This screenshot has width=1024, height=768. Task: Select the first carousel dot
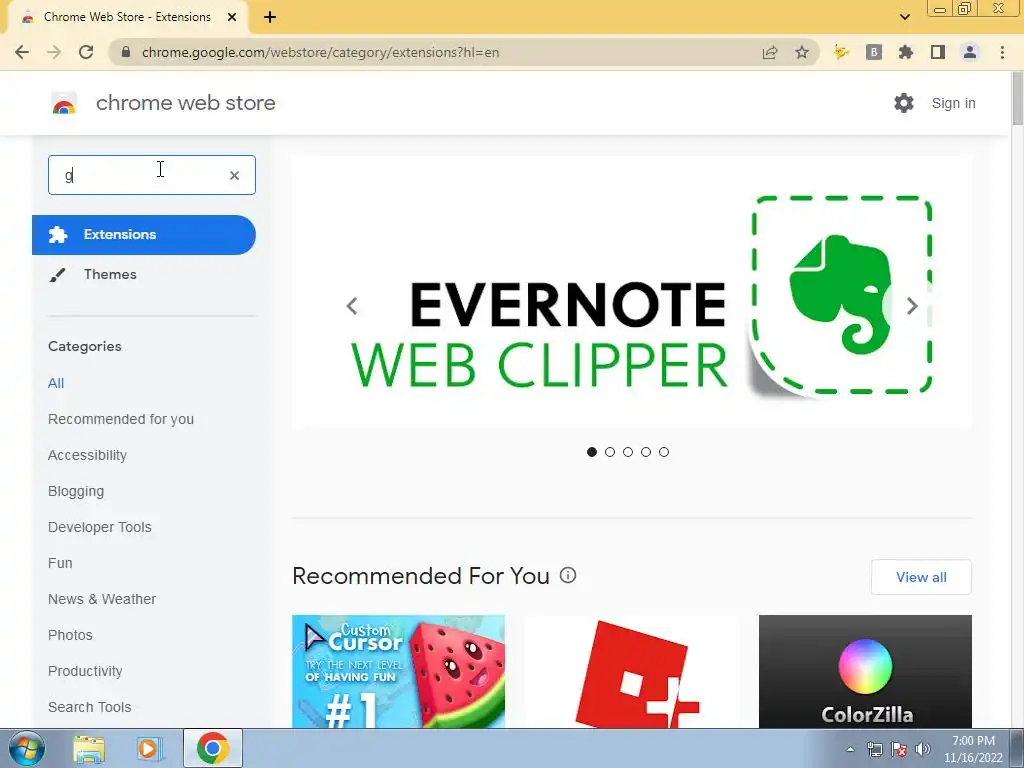[x=592, y=452]
